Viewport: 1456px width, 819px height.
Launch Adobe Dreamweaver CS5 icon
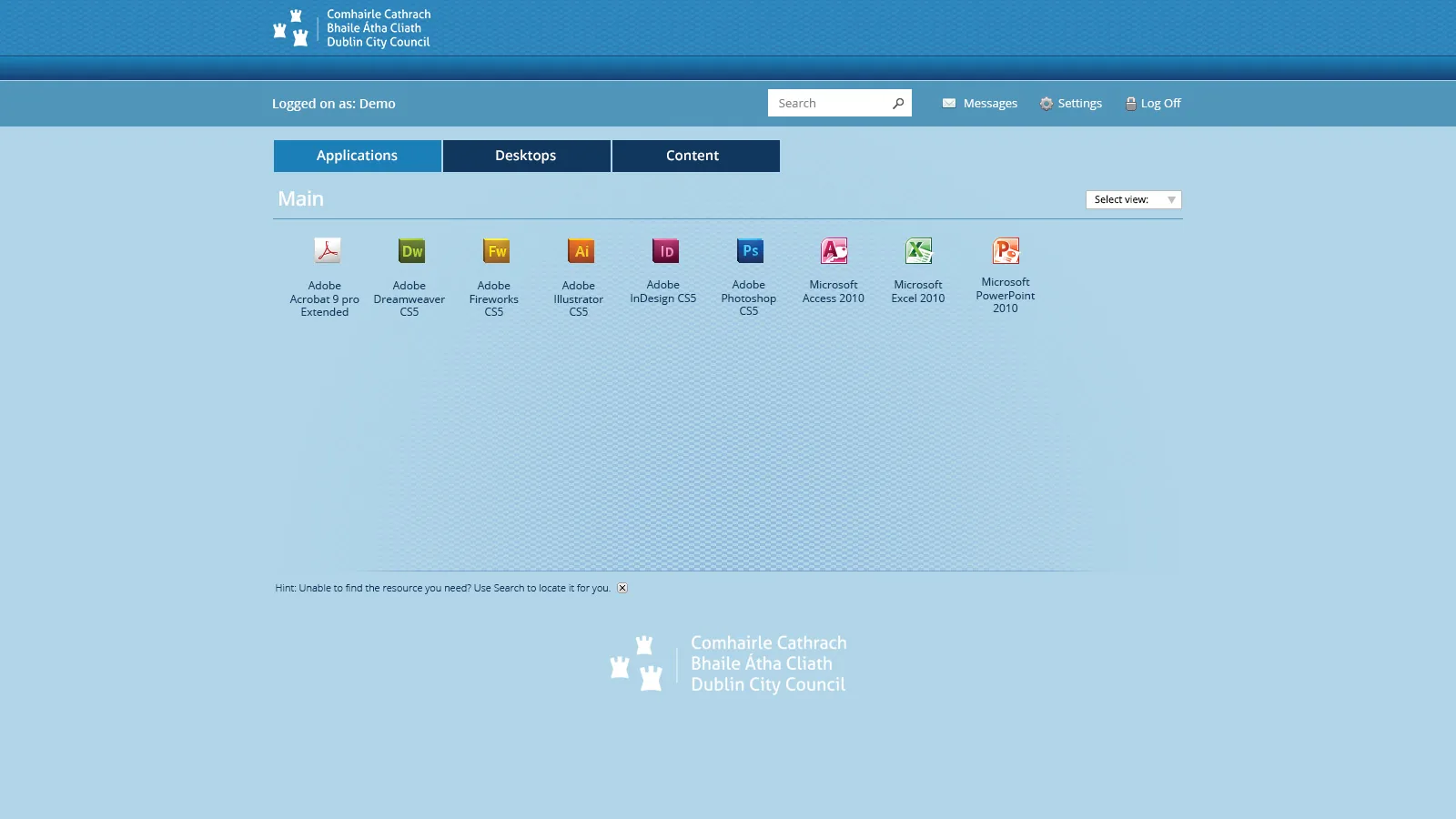pyautogui.click(x=412, y=250)
